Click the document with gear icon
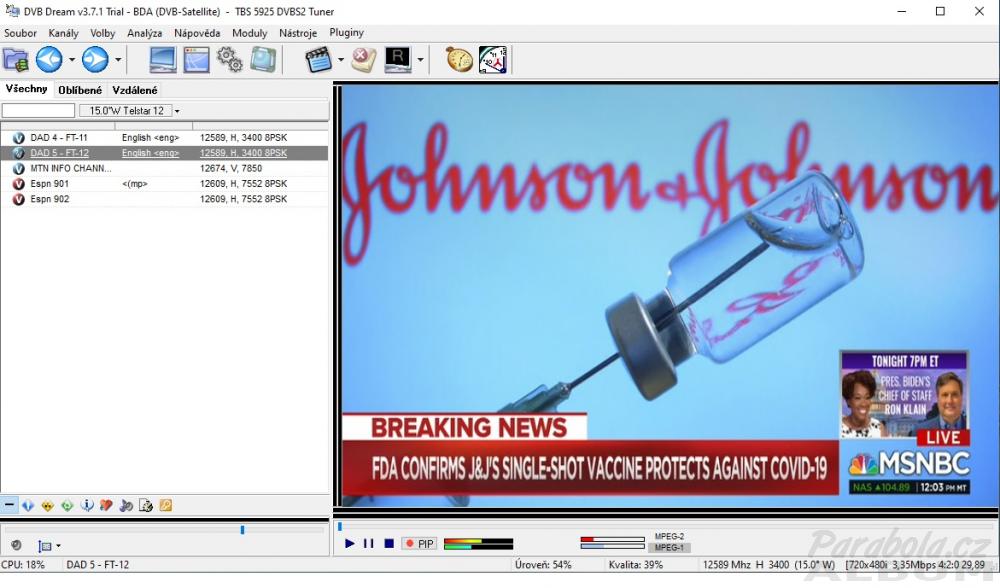 146,506
